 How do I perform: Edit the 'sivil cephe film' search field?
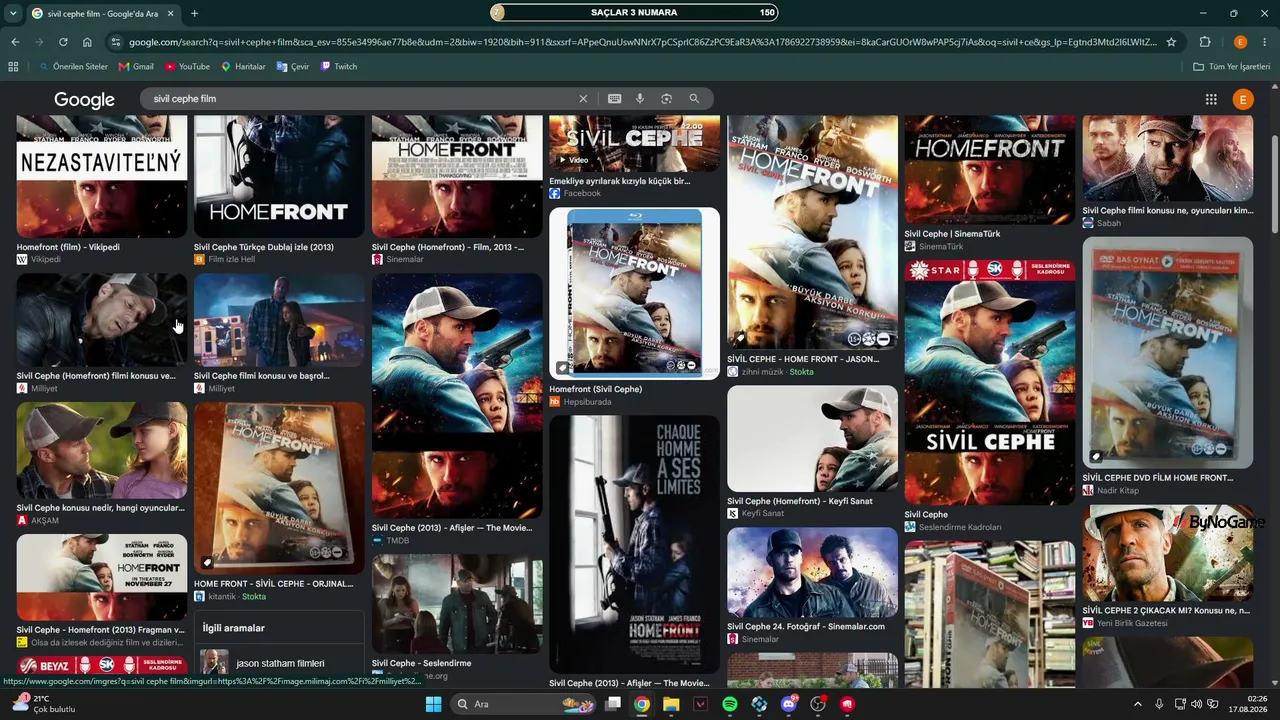pos(360,99)
